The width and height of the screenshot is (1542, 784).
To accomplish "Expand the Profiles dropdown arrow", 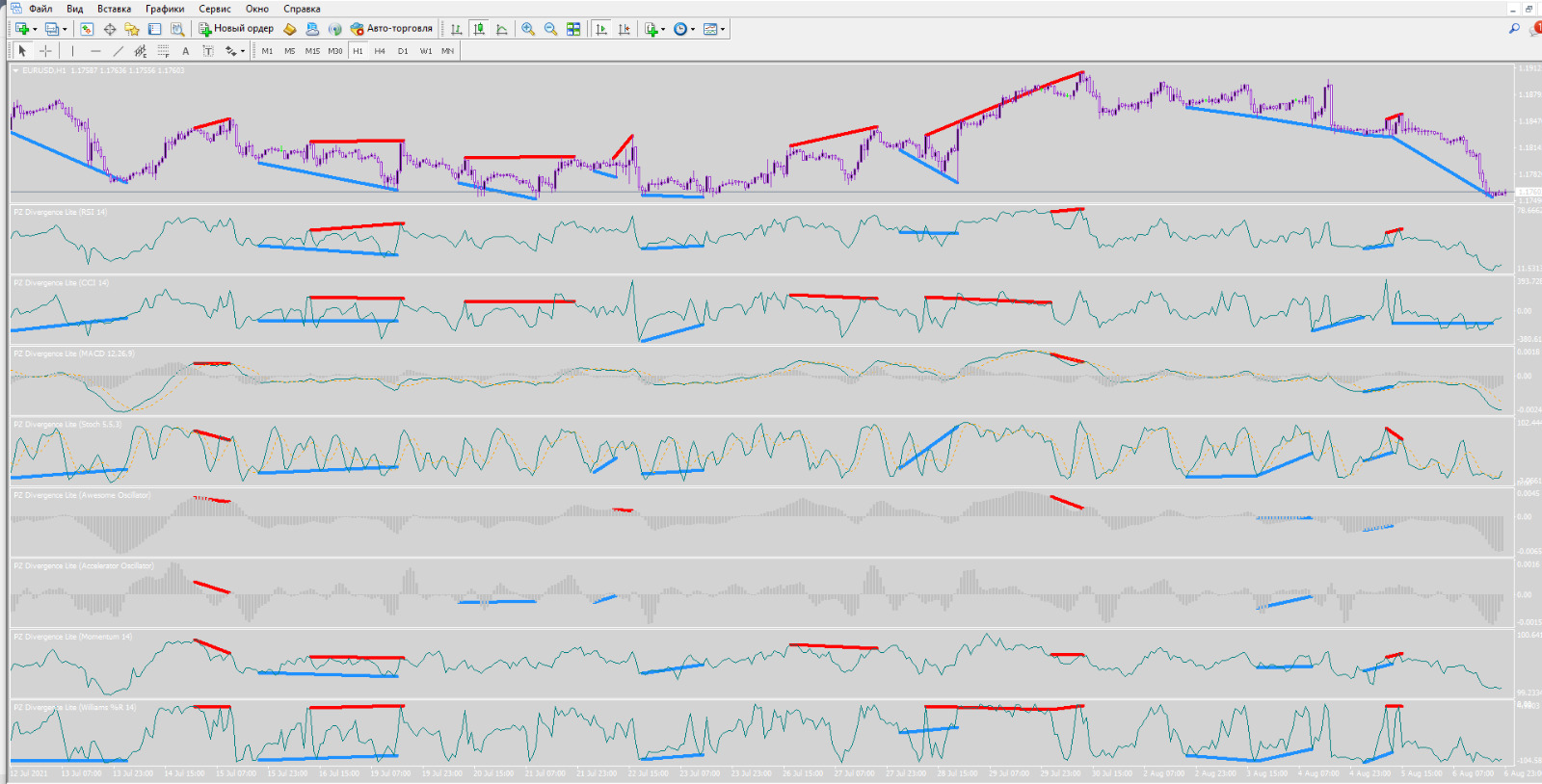I will coord(65,29).
